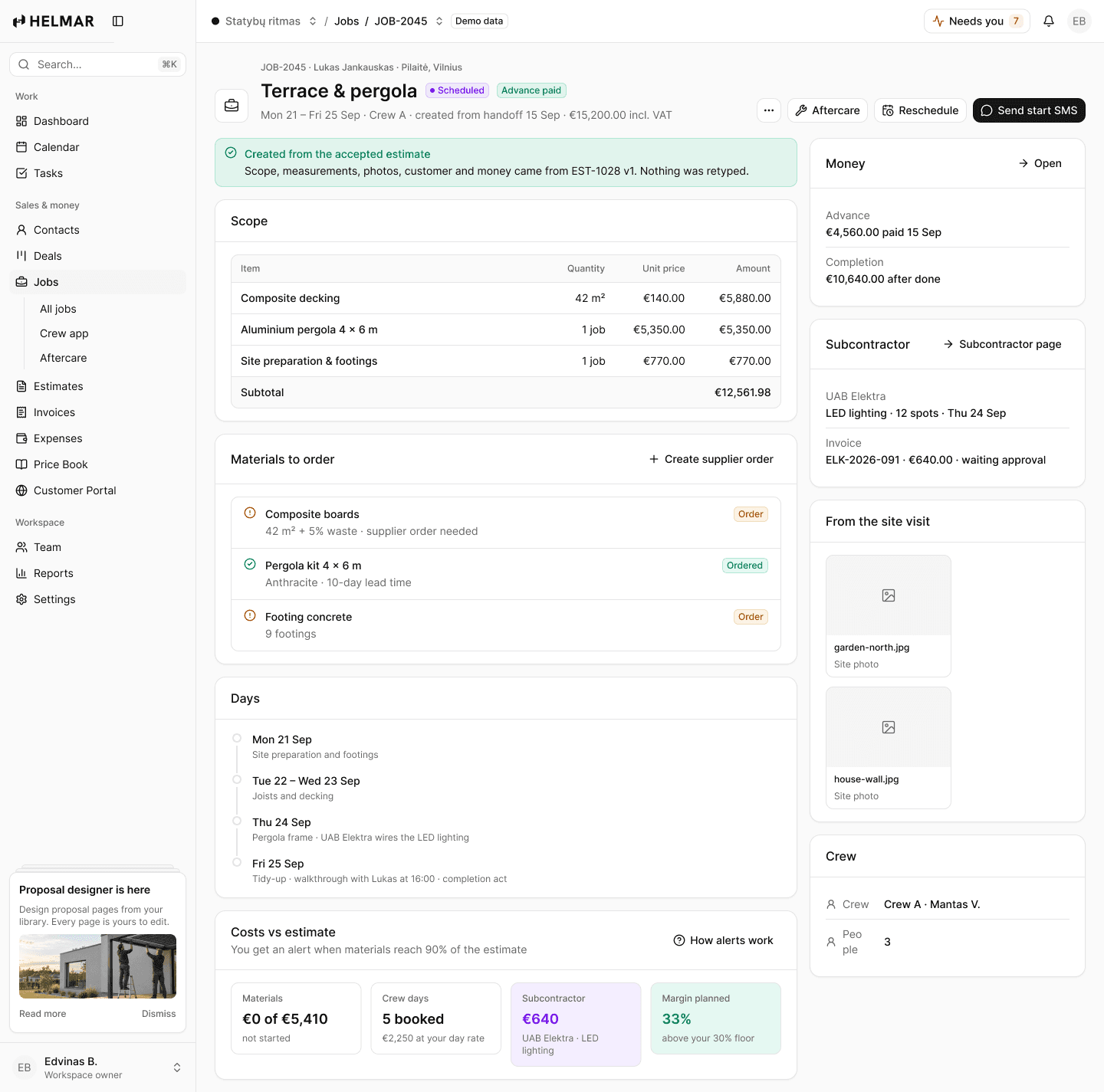Open Estimates page
This screenshot has height=1092, width=1104.
tap(97, 386)
